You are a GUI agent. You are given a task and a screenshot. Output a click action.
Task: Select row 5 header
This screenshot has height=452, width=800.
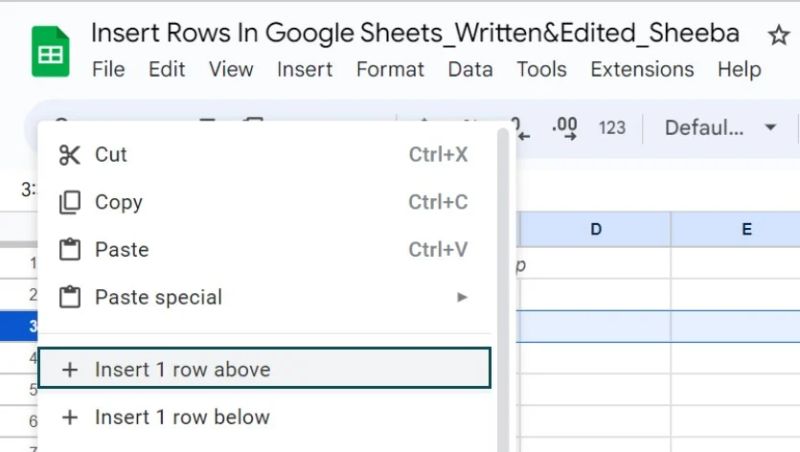click(x=19, y=390)
